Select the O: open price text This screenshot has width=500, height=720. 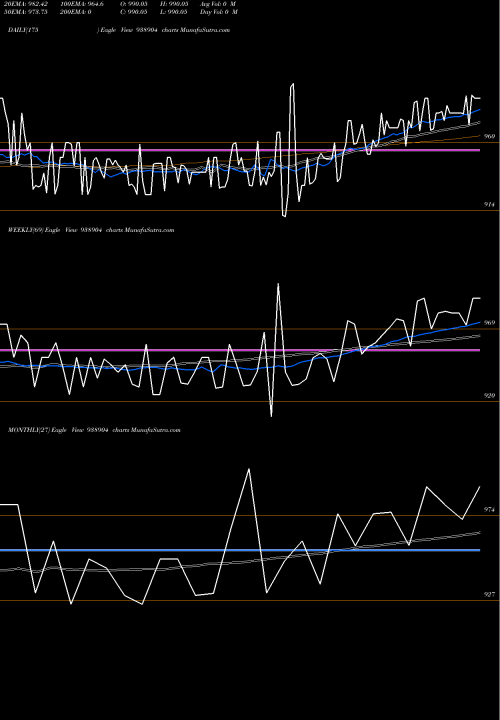[134, 4]
